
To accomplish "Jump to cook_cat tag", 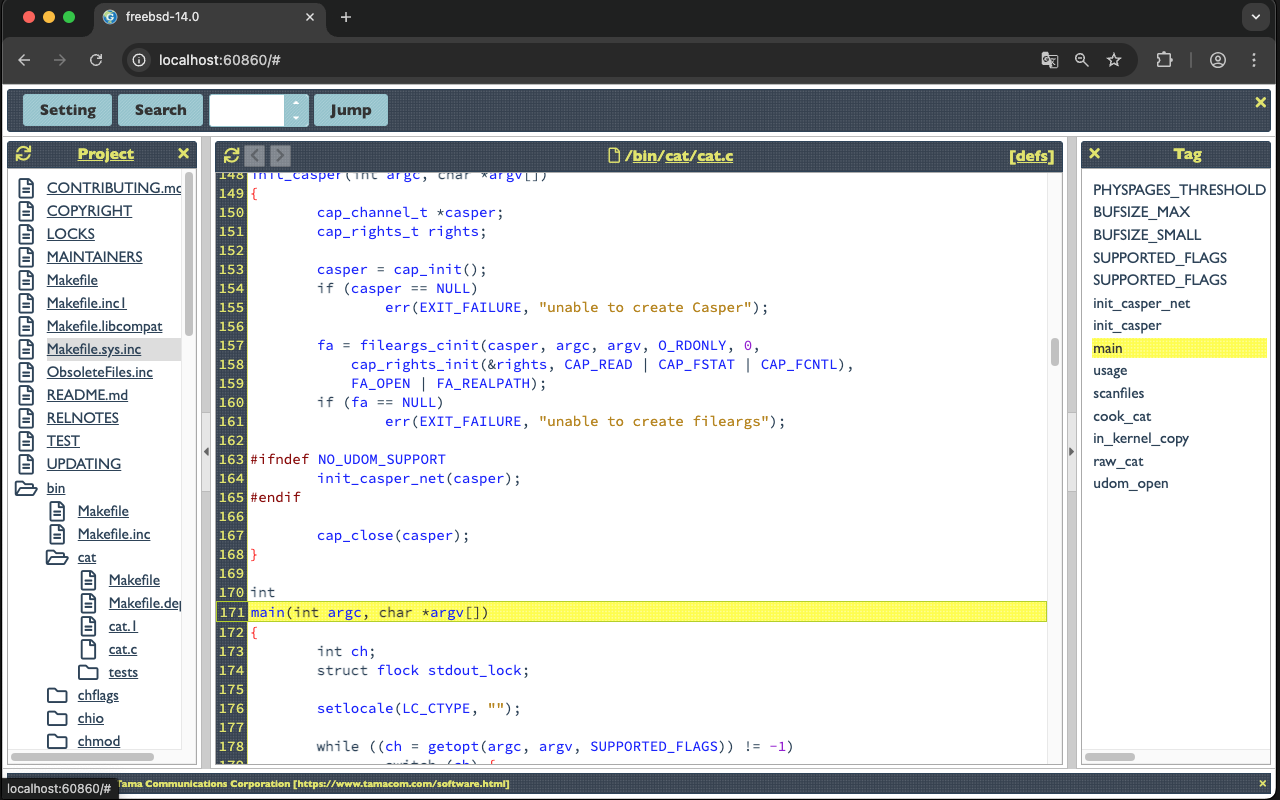I will pos(1122,416).
